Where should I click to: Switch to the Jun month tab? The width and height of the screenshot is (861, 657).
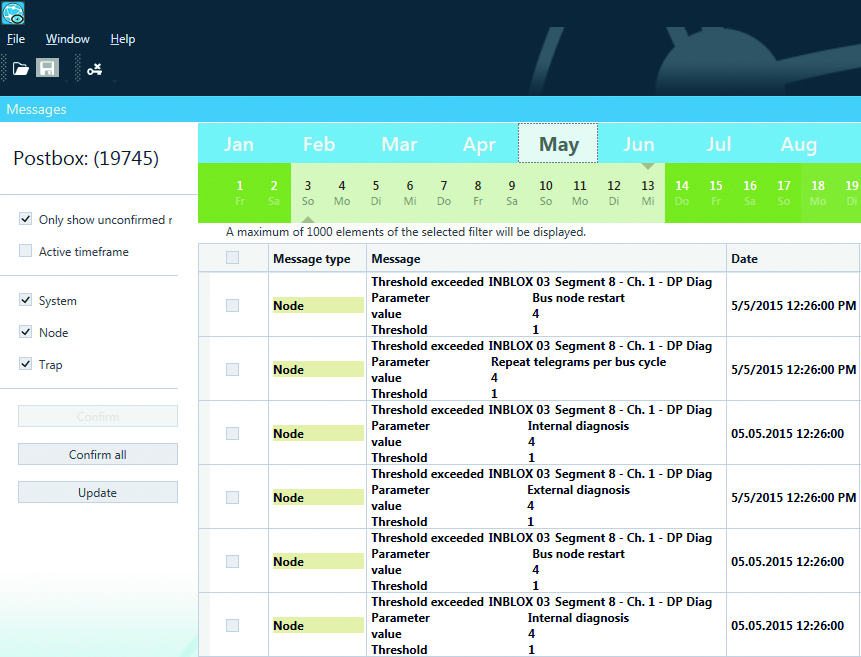tap(638, 144)
